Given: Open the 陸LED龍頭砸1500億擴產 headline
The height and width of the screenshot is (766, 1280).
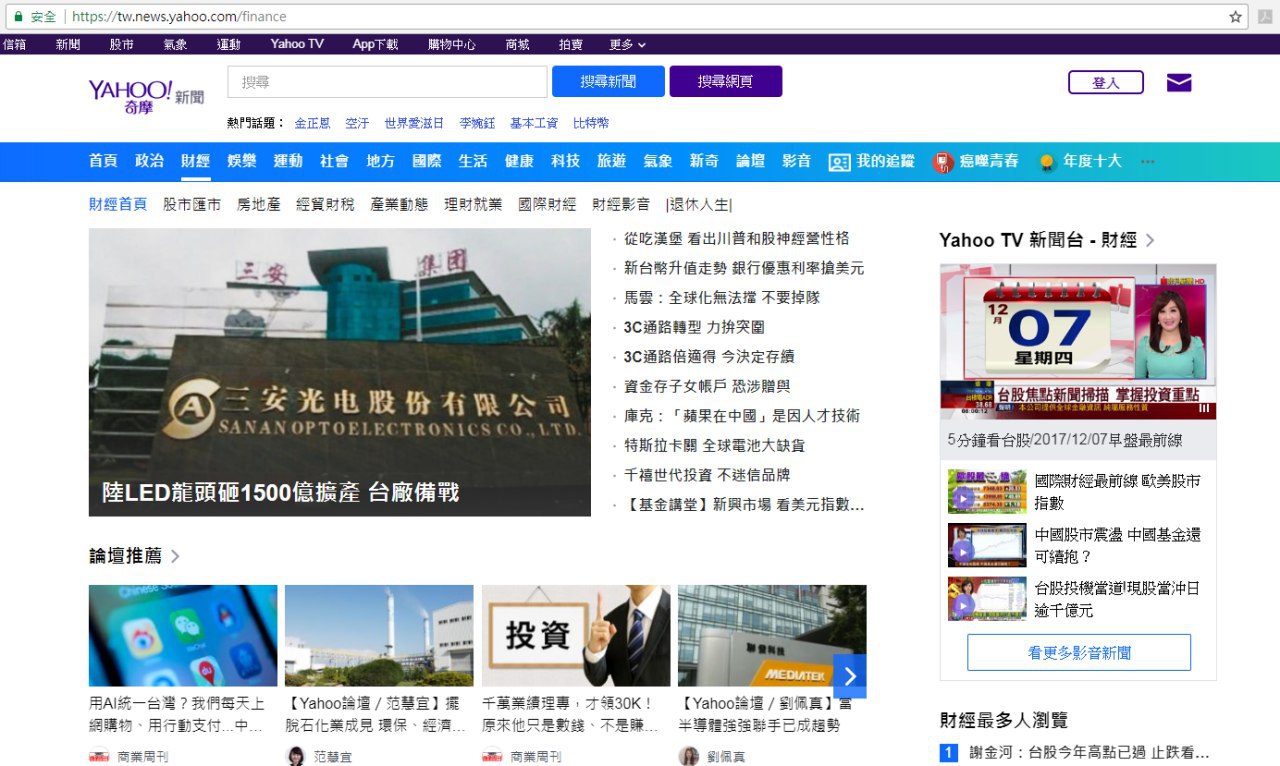Looking at the screenshot, I should pyautogui.click(x=280, y=493).
